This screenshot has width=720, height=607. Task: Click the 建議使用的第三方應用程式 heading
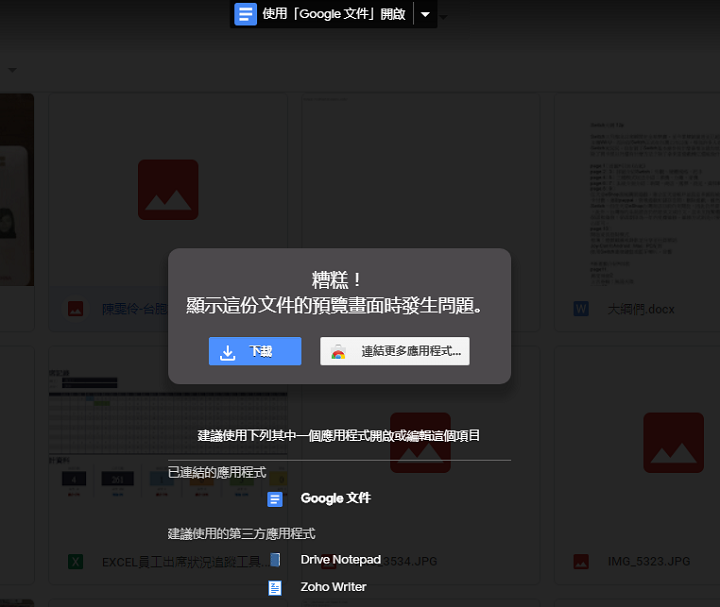coord(242,534)
